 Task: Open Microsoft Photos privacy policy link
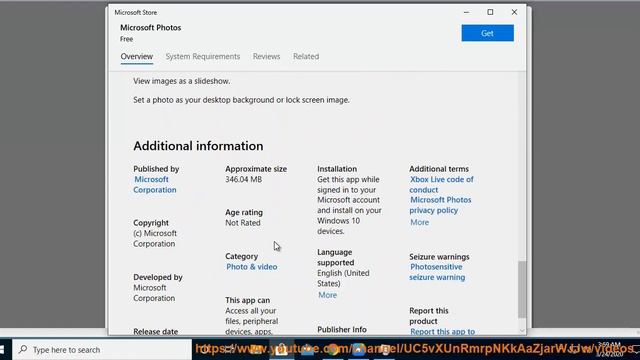coord(440,205)
